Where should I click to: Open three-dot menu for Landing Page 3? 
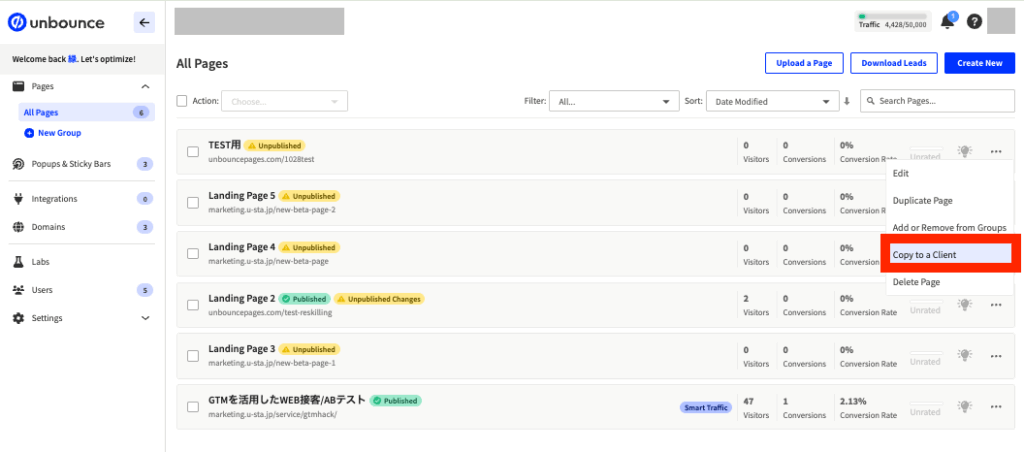pyautogui.click(x=996, y=356)
